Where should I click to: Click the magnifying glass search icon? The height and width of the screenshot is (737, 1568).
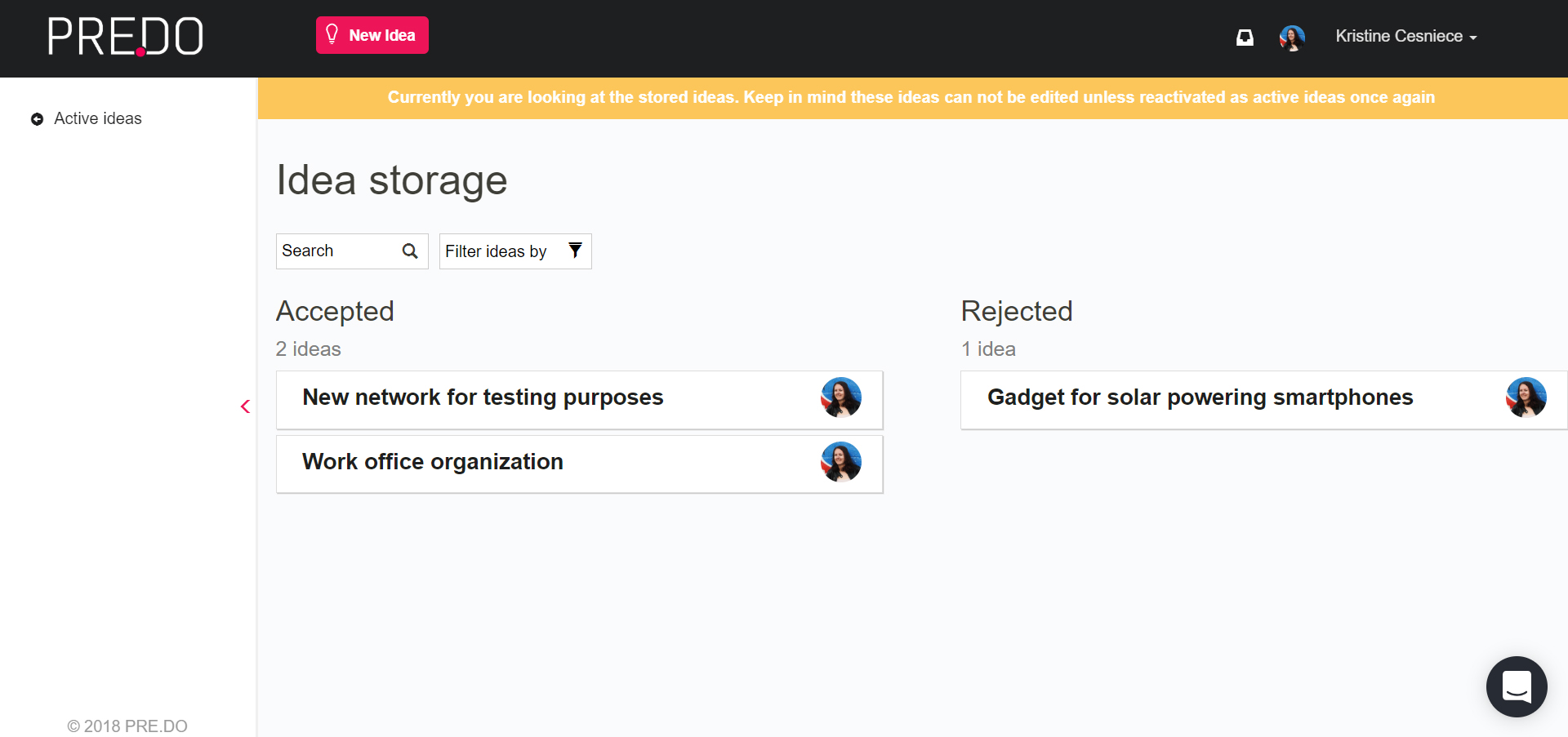(x=409, y=251)
